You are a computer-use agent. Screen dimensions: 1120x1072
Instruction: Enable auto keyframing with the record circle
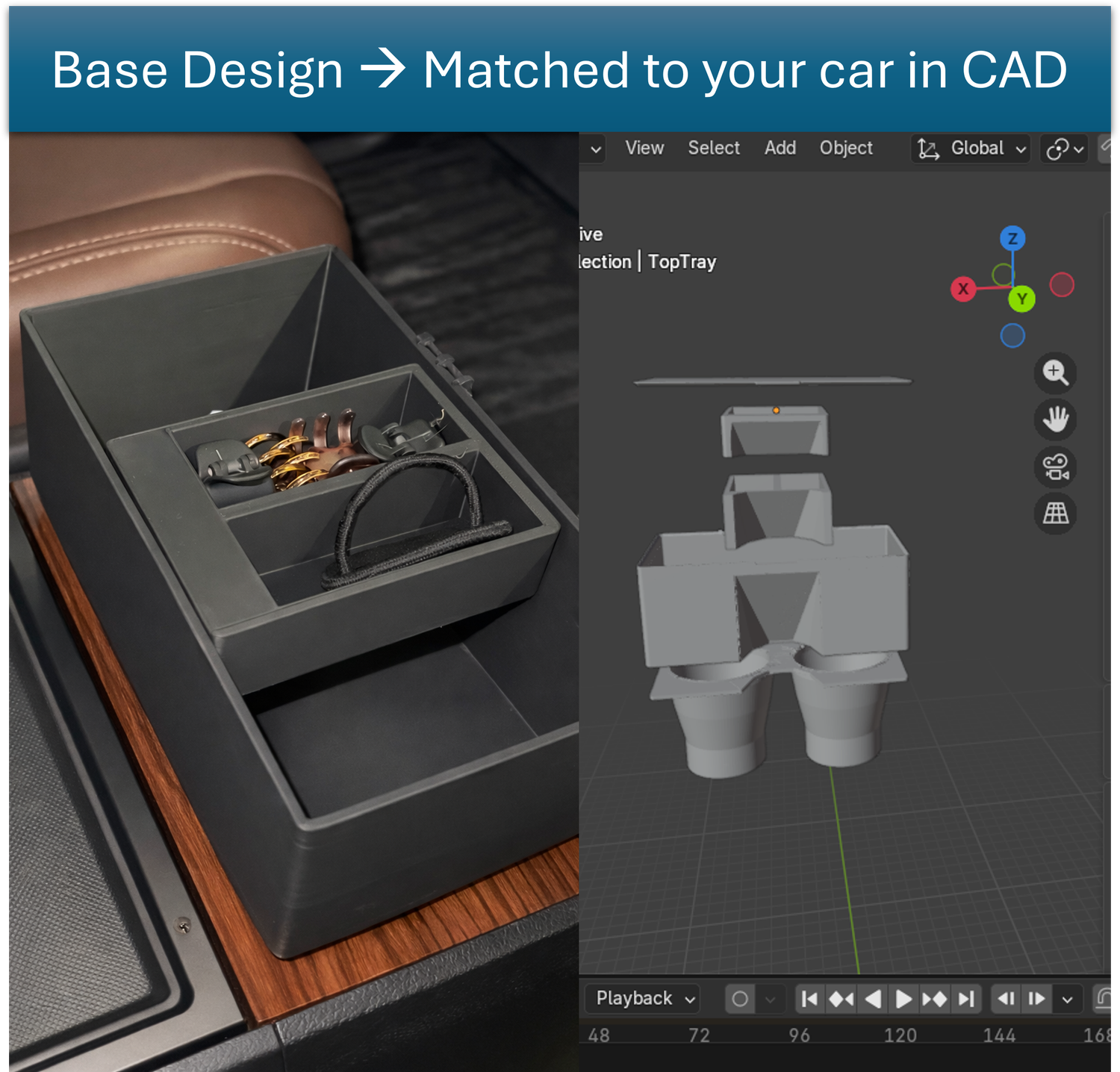740,998
